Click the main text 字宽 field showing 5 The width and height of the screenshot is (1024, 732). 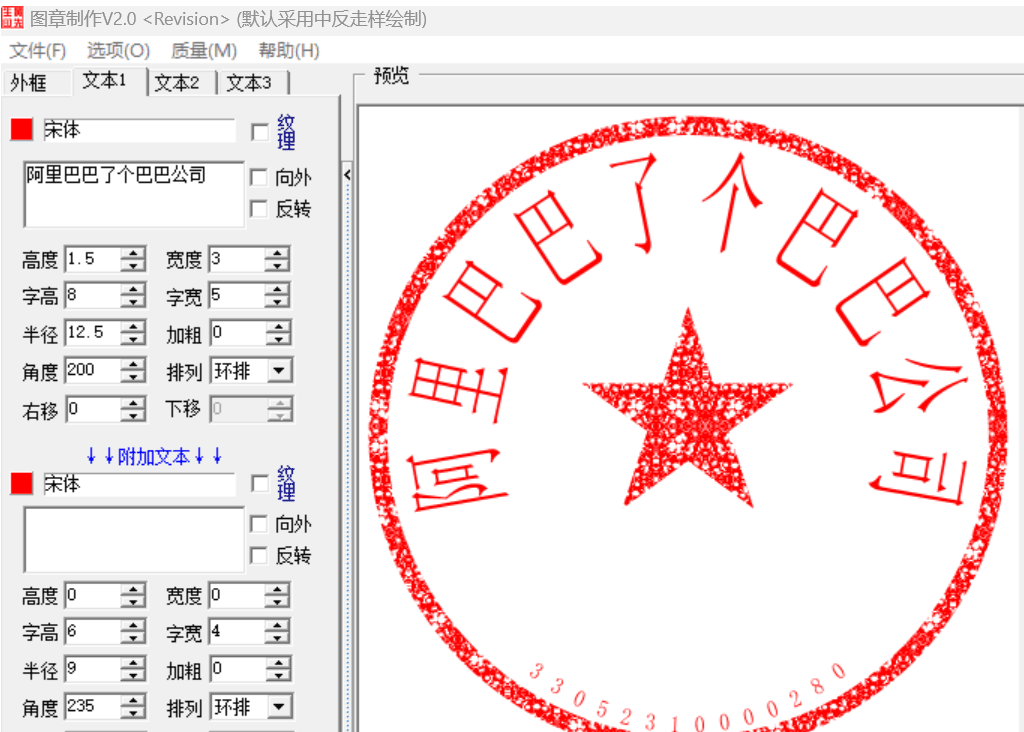pos(237,296)
